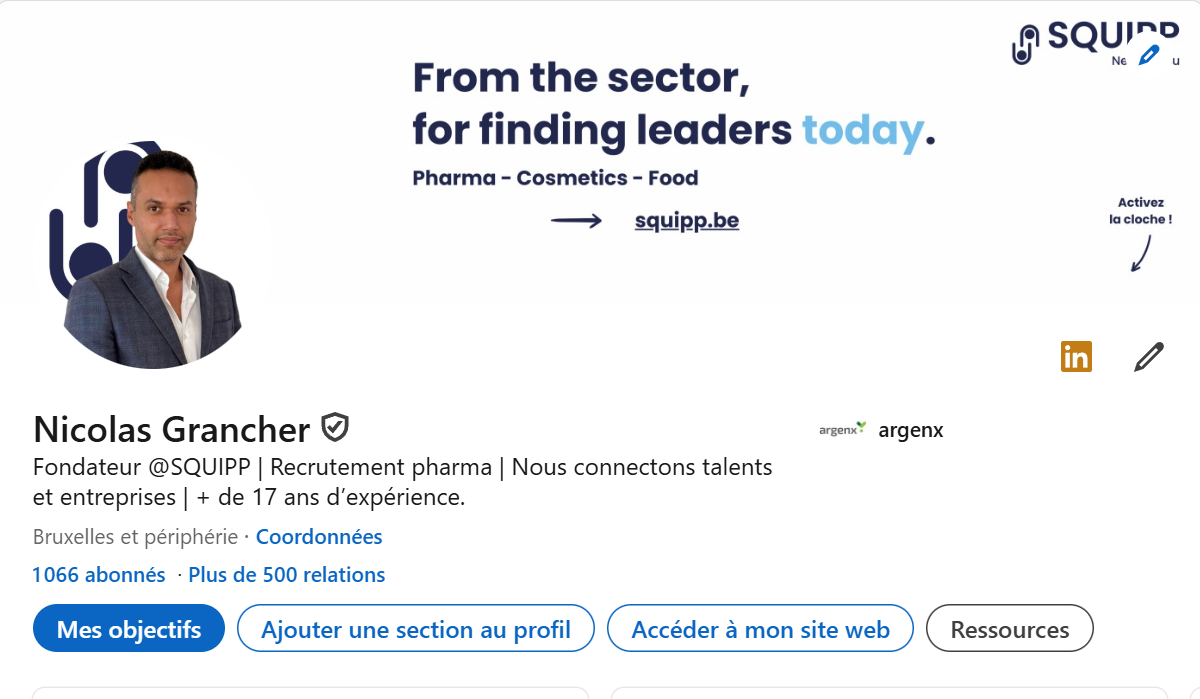Viewport: 1200px width, 699px height.
Task: Open Plus de 500 relations link
Action: pos(287,575)
